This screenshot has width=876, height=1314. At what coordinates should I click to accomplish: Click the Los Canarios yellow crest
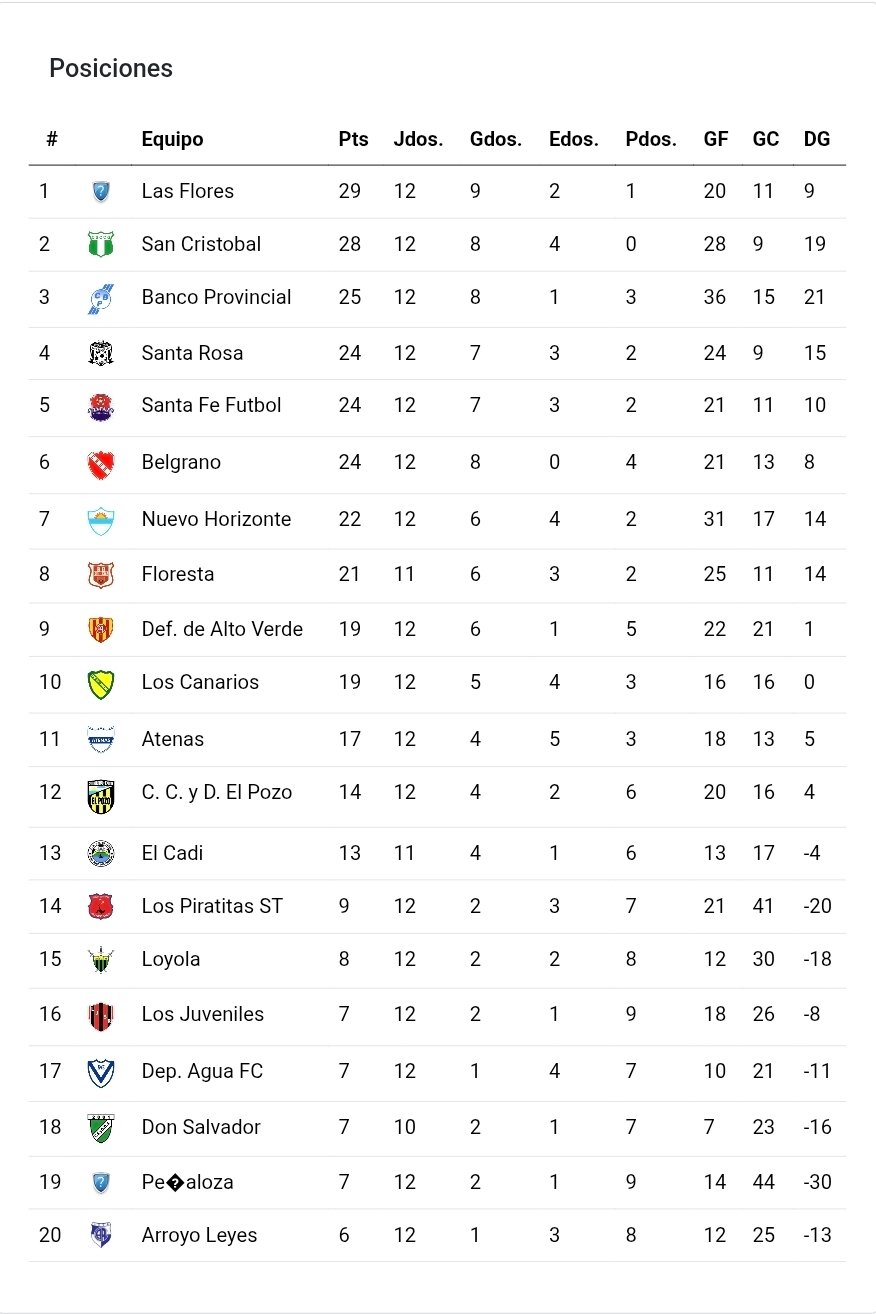(101, 683)
